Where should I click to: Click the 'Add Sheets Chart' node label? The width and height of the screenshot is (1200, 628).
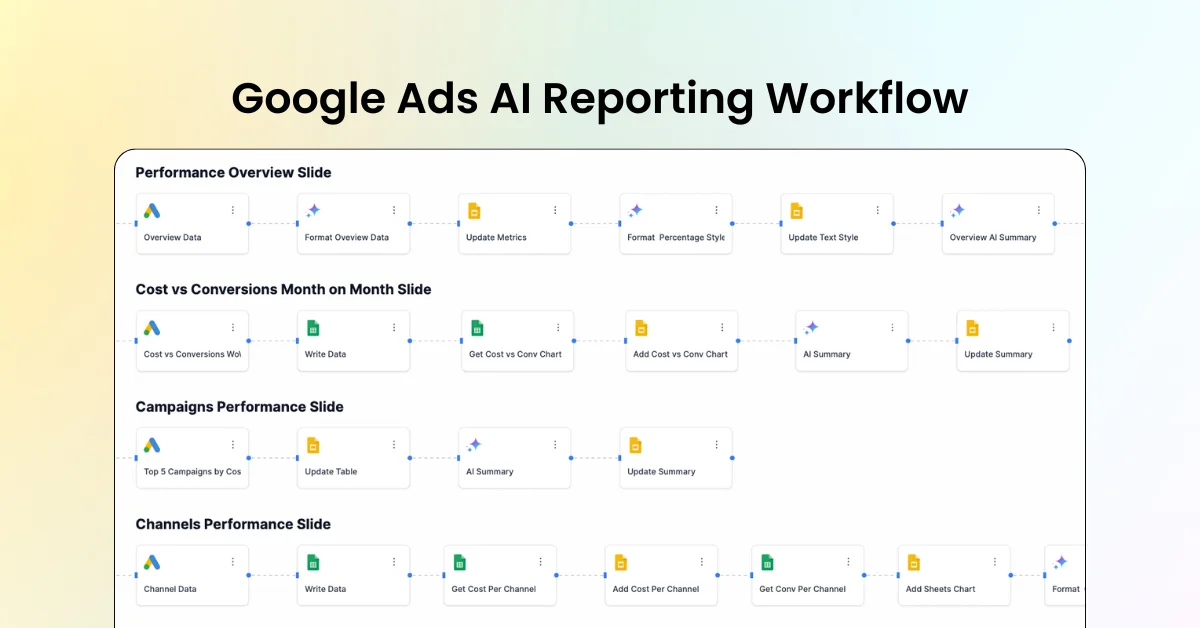(x=941, y=589)
